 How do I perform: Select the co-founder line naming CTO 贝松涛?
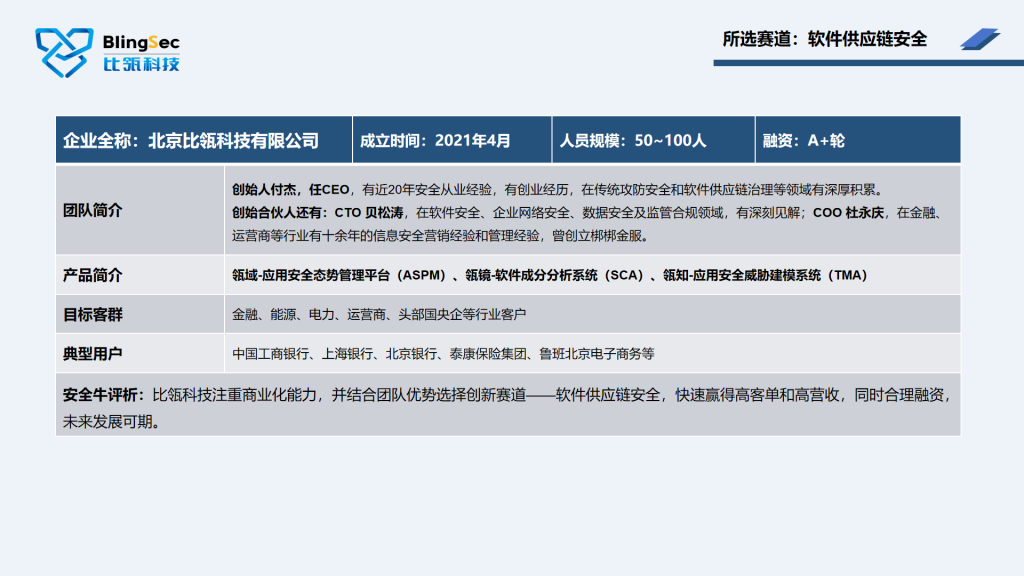[587, 213]
